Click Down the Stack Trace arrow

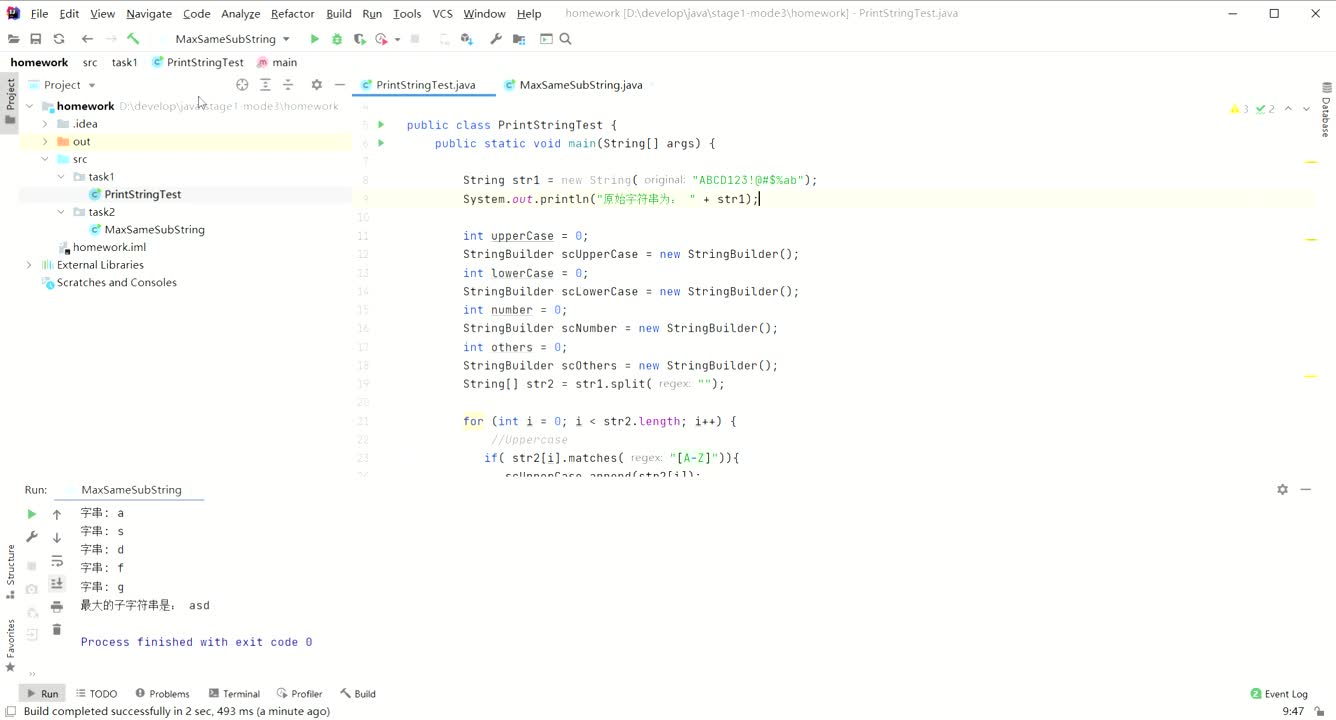point(57,537)
